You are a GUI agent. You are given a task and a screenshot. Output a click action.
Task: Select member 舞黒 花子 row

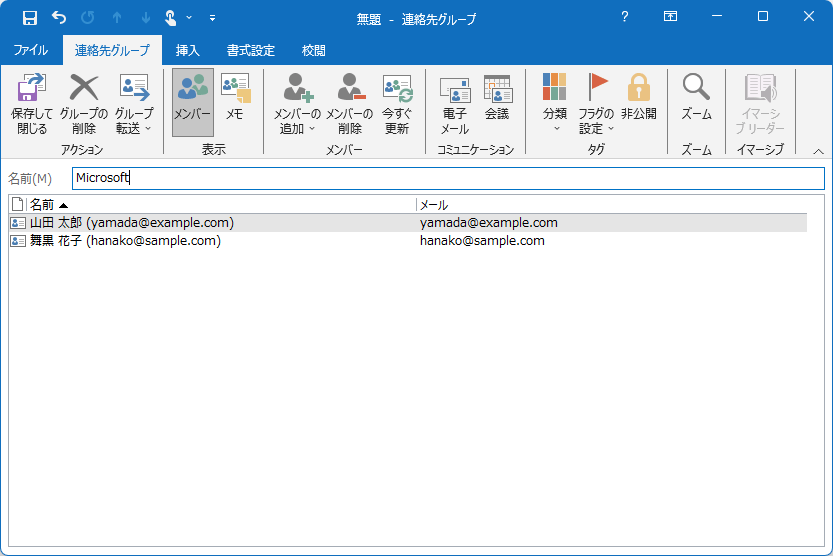point(408,241)
